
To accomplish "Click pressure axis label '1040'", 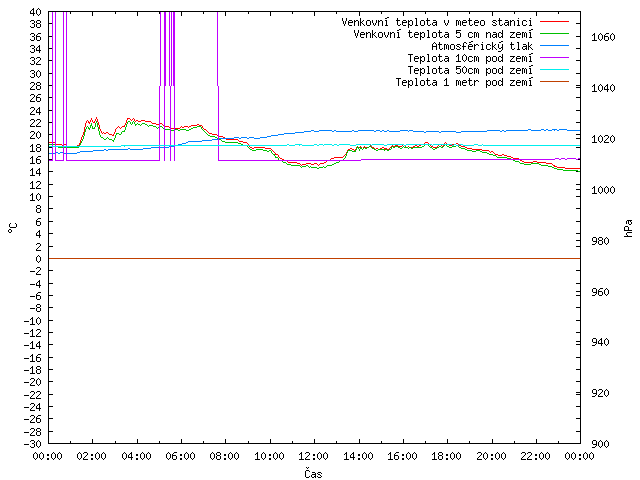I will (603, 88).
